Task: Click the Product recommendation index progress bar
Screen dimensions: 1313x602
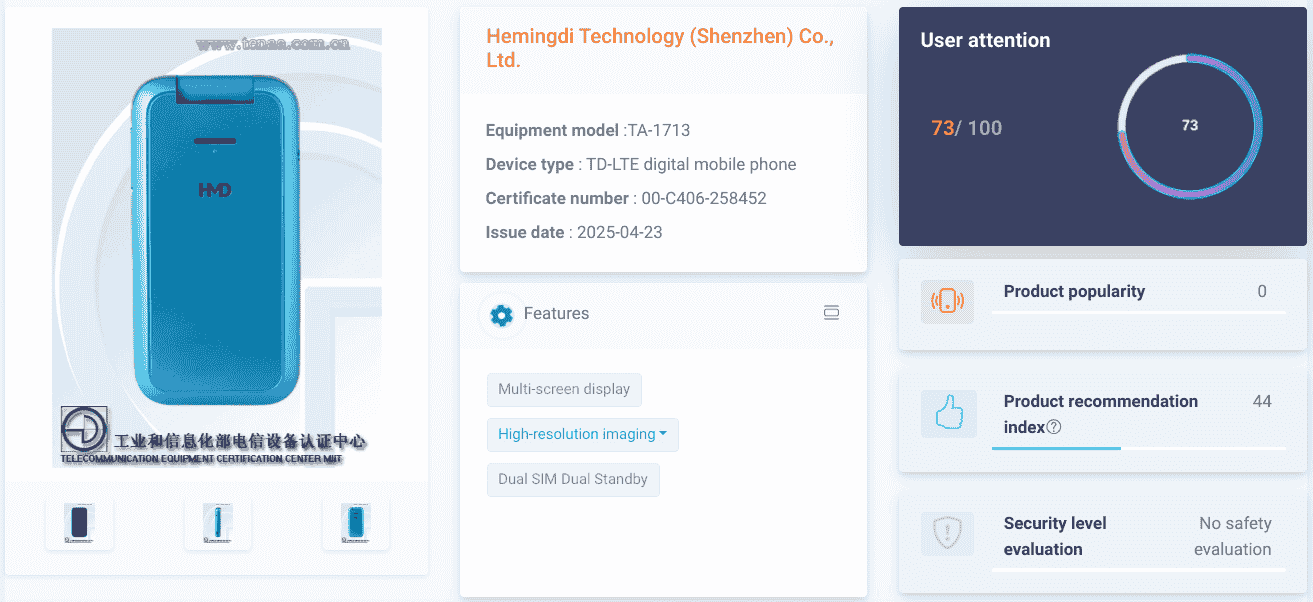Action: (1138, 448)
